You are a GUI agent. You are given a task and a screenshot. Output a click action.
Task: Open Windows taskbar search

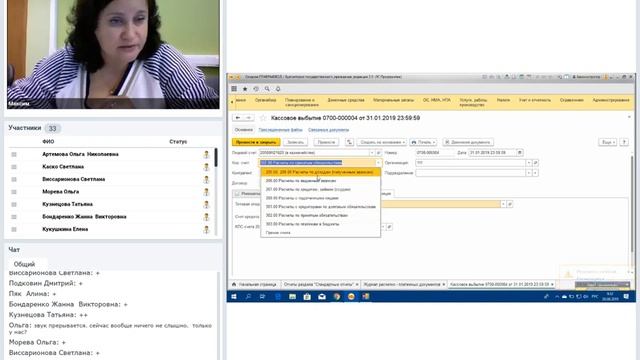(248, 297)
